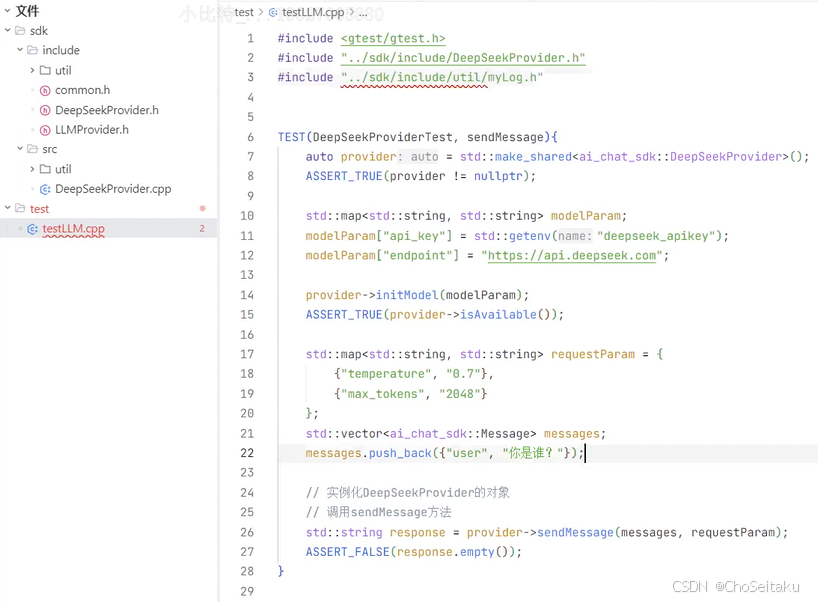Click line number 6 in the gutter
Viewport: 818px width, 602px height.
(250, 137)
